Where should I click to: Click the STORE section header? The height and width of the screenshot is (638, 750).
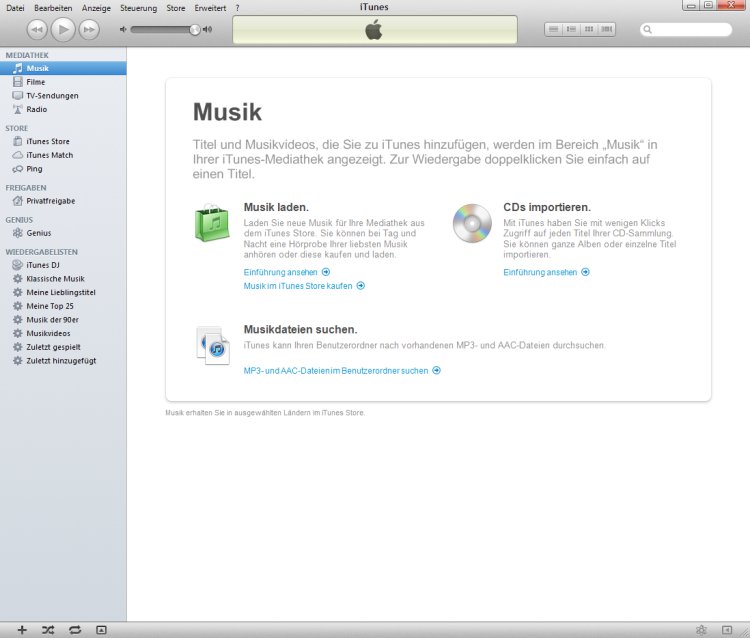click(16, 128)
